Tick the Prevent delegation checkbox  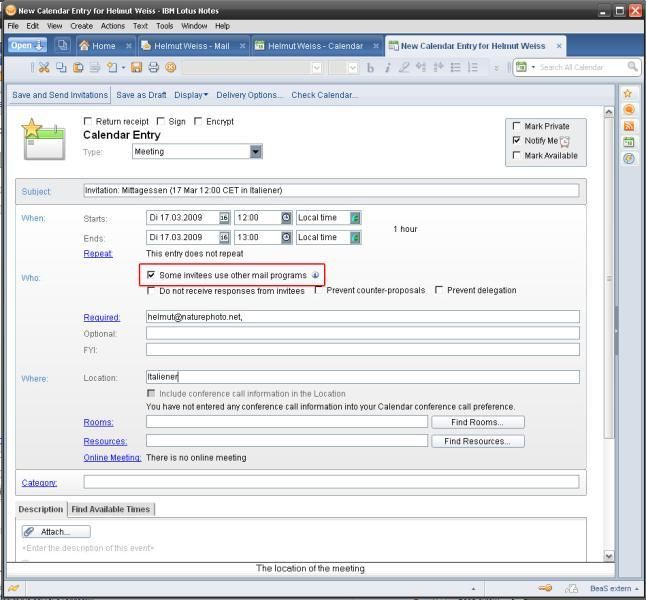tap(439, 290)
